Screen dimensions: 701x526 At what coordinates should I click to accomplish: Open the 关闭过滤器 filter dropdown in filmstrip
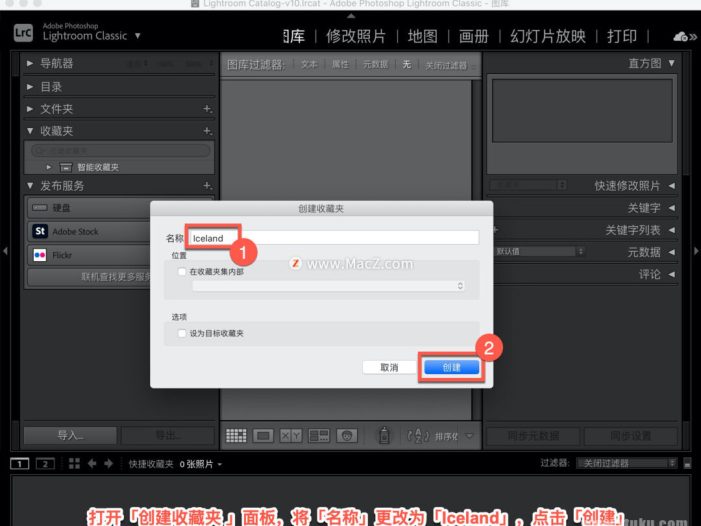pos(627,463)
